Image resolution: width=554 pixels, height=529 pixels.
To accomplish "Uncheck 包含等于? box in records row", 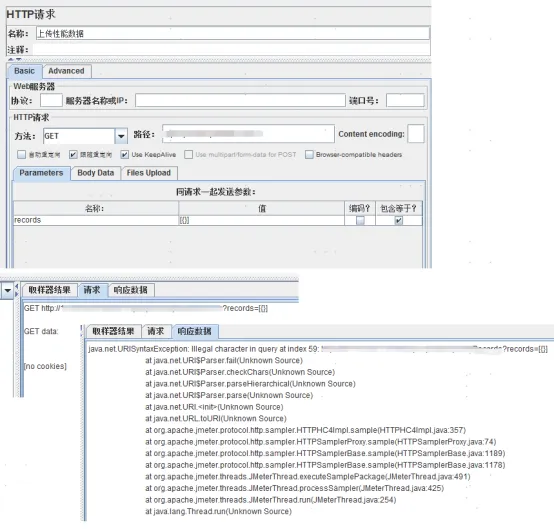I will [399, 221].
